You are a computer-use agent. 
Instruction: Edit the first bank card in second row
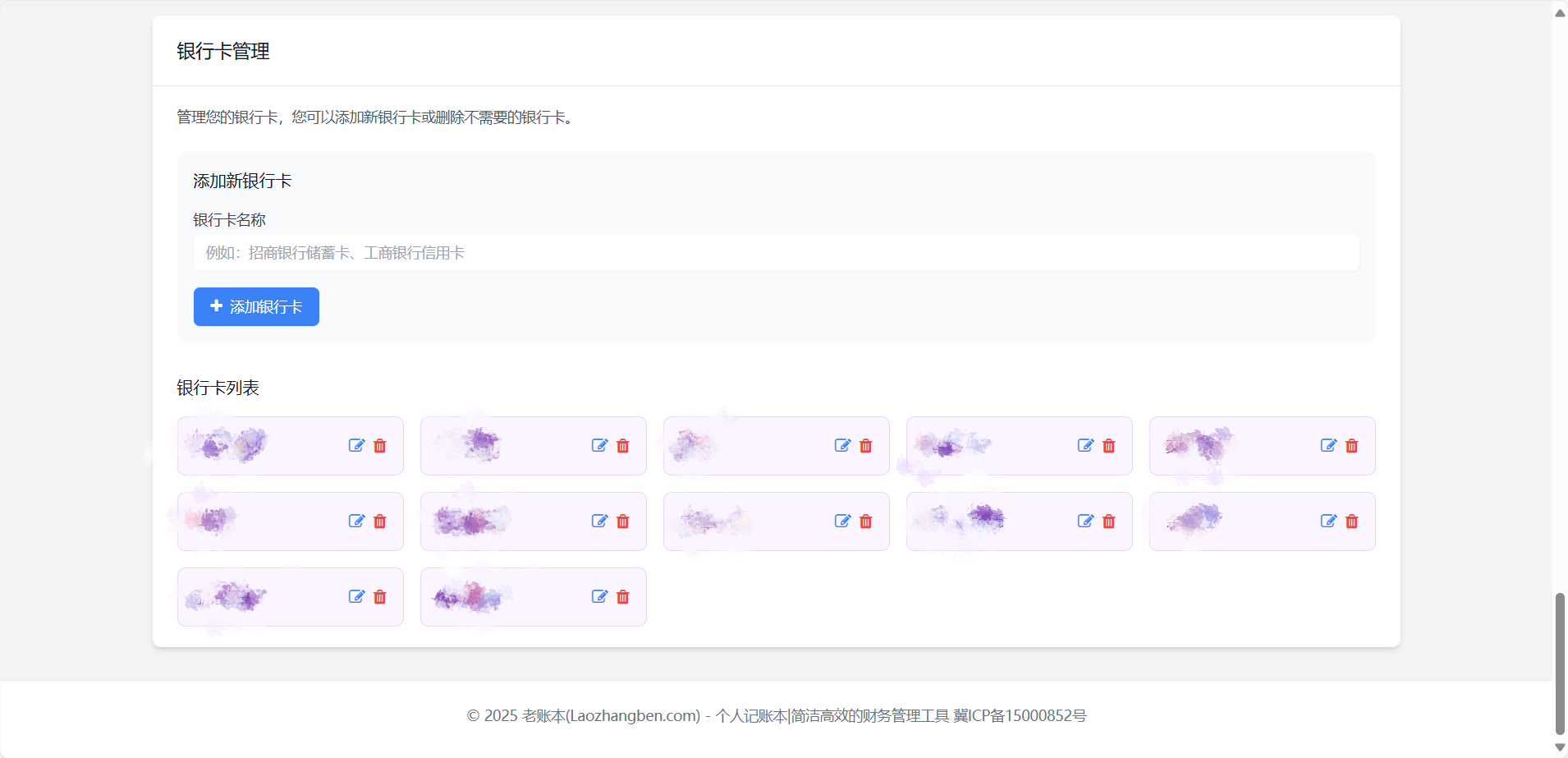click(x=356, y=521)
